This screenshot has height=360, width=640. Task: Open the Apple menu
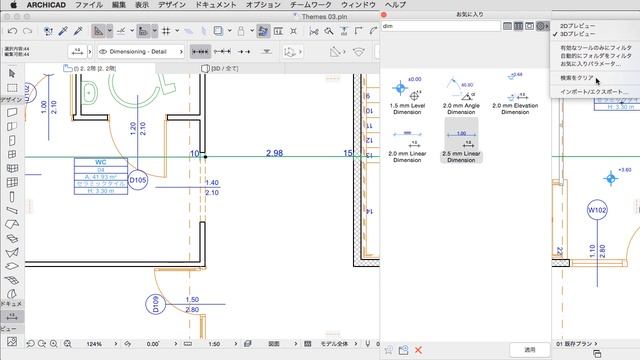point(13,5)
